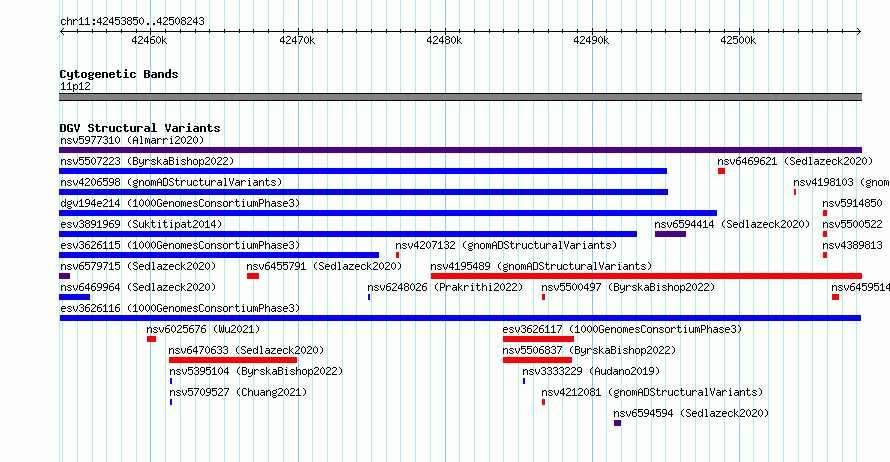Open nsv6248026 (Prakrithi2022) label

tap(445, 287)
